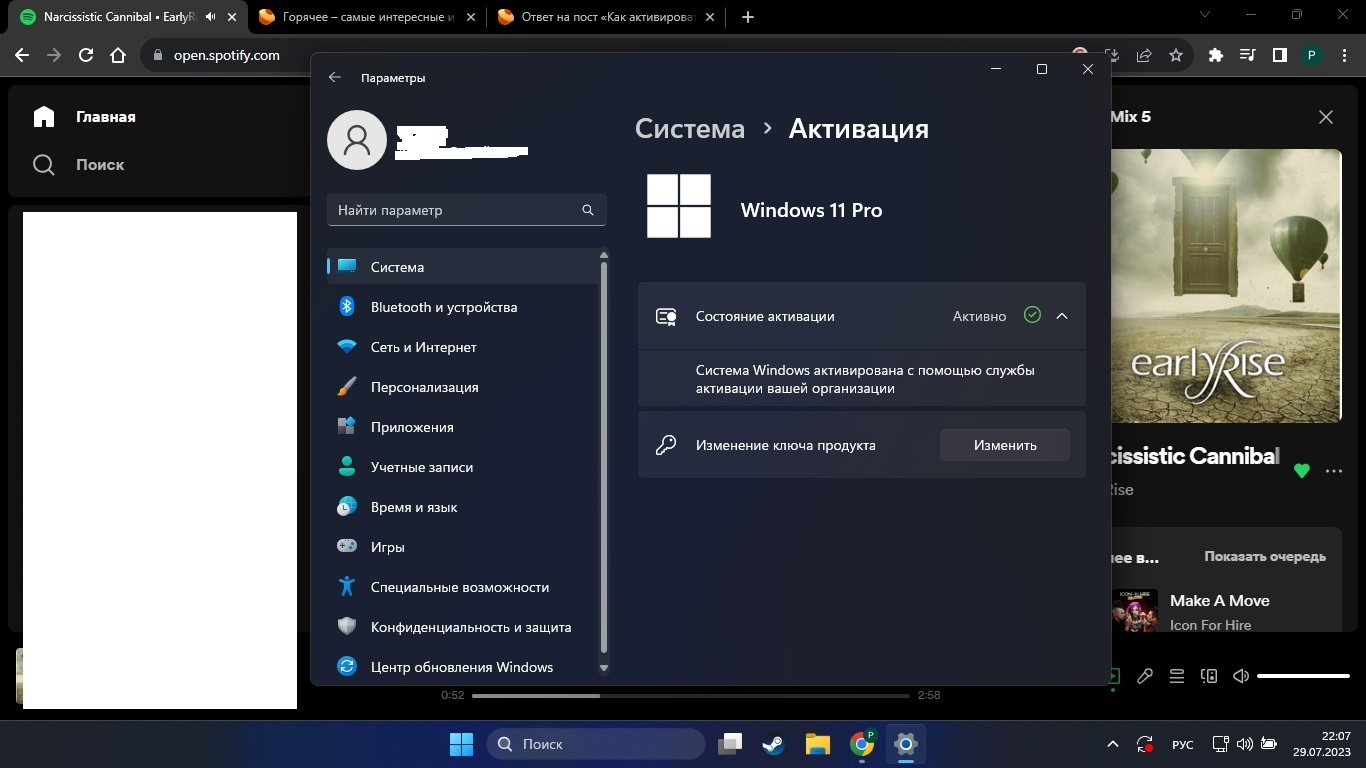Click the Изменить product key button
The height and width of the screenshot is (768, 1366).
(x=1005, y=445)
